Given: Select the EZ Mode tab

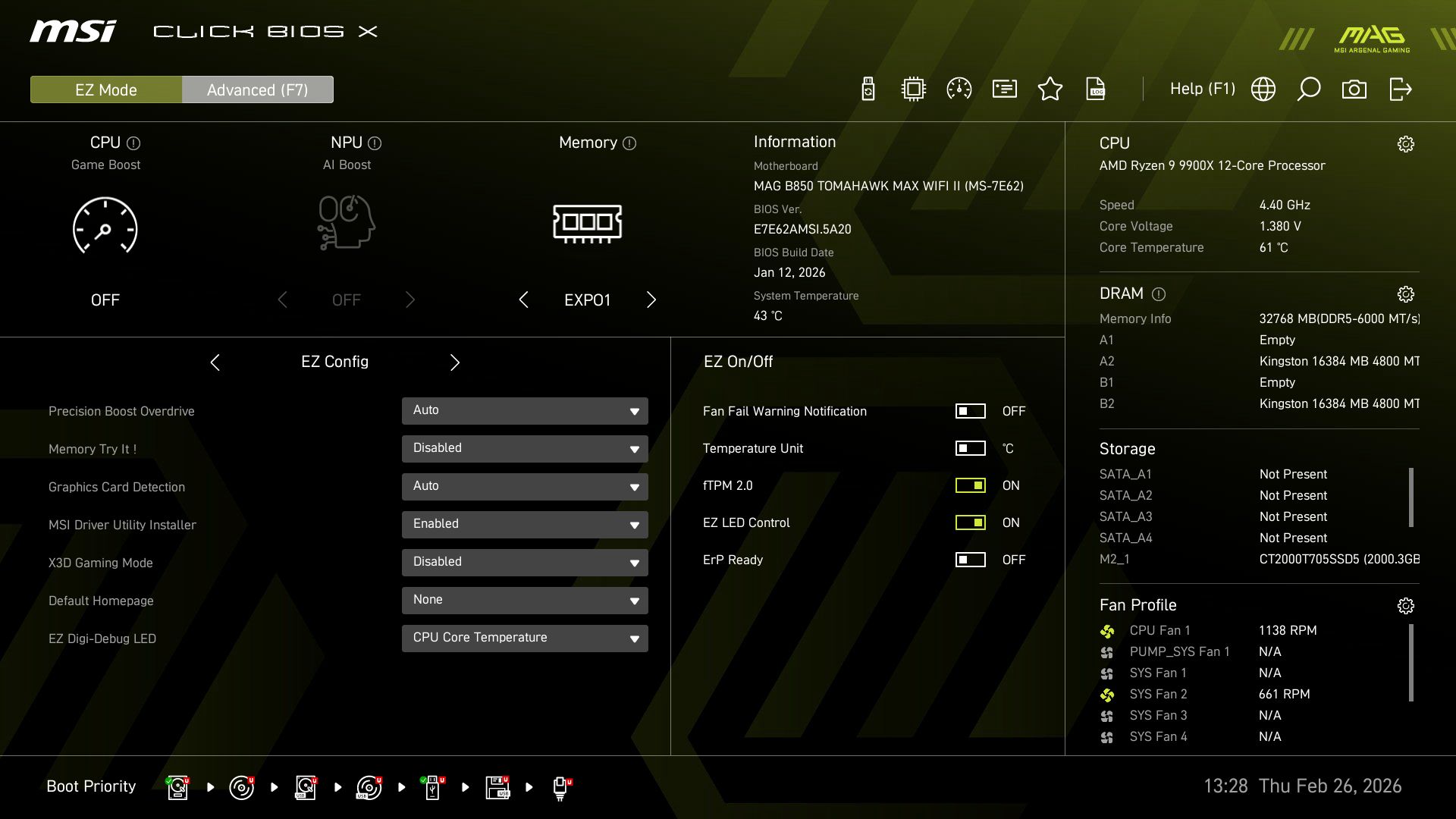Looking at the screenshot, I should point(105,89).
